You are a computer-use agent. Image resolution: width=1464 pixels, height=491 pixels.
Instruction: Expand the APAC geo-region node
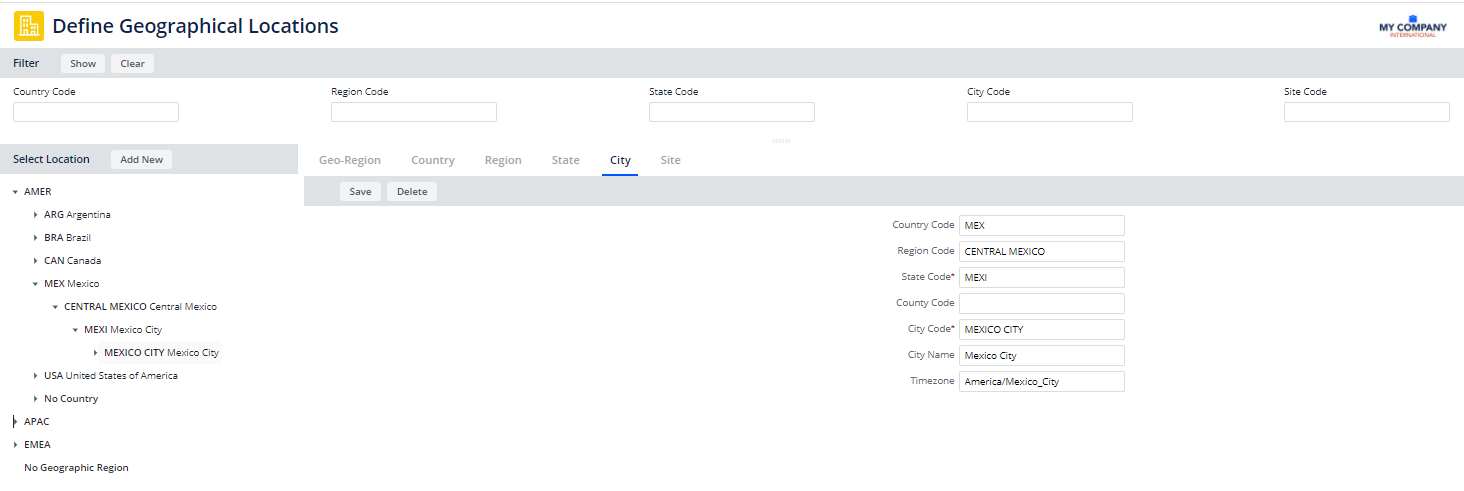pos(15,422)
